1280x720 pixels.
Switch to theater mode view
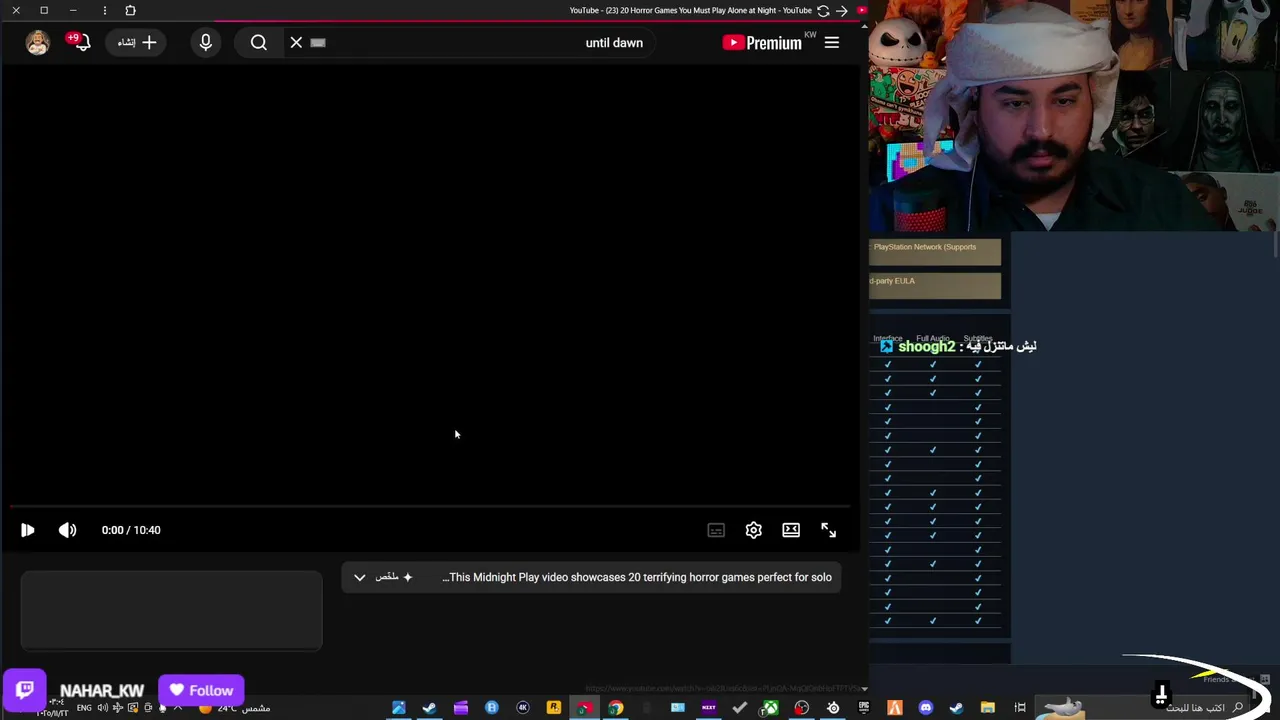(791, 530)
